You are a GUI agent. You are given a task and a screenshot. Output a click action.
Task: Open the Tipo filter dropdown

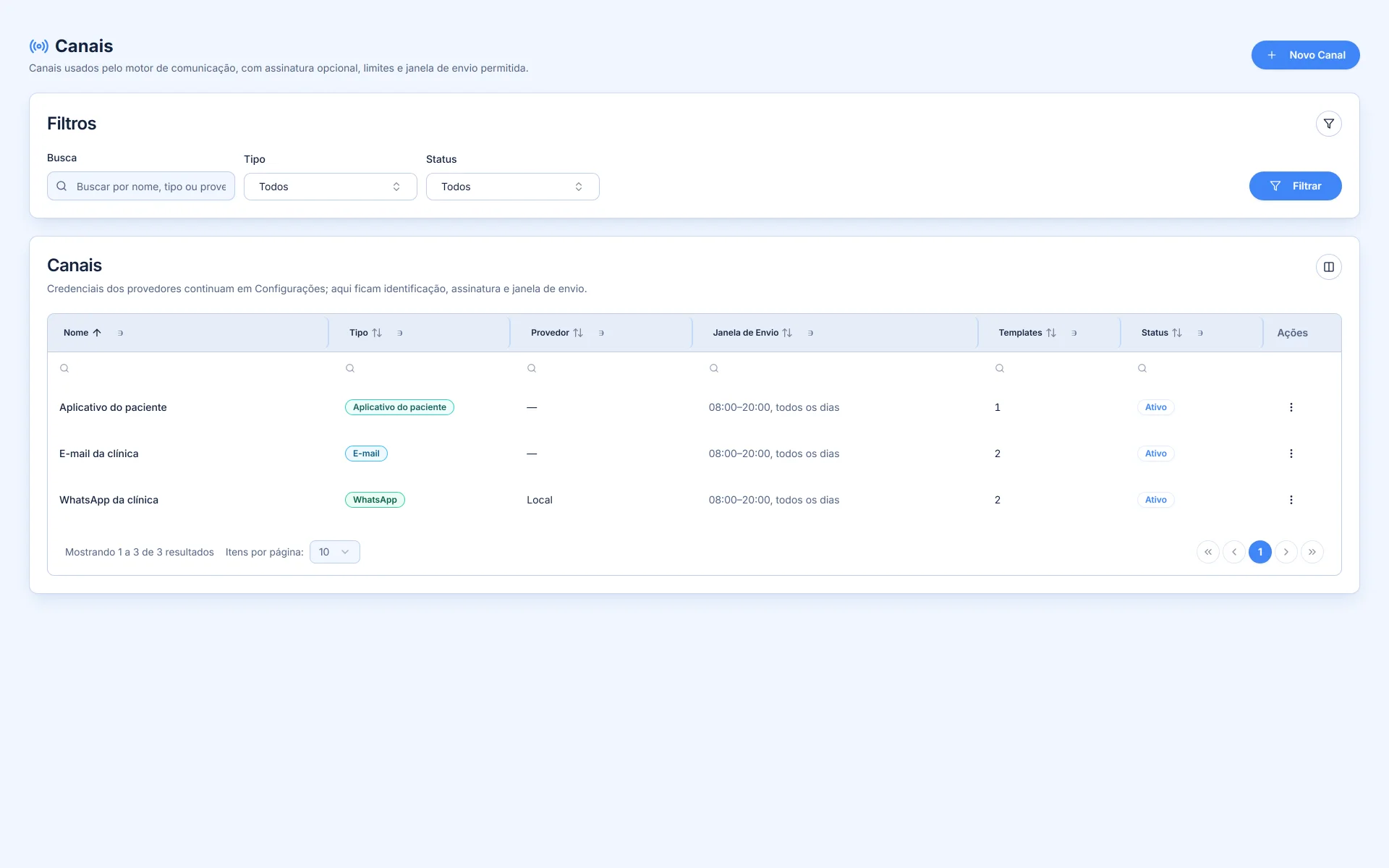(x=330, y=187)
